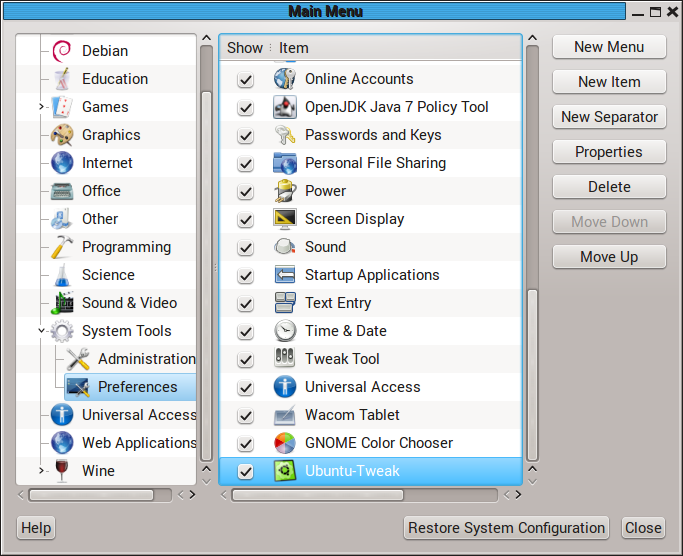Select the Web Applications category

point(139,443)
